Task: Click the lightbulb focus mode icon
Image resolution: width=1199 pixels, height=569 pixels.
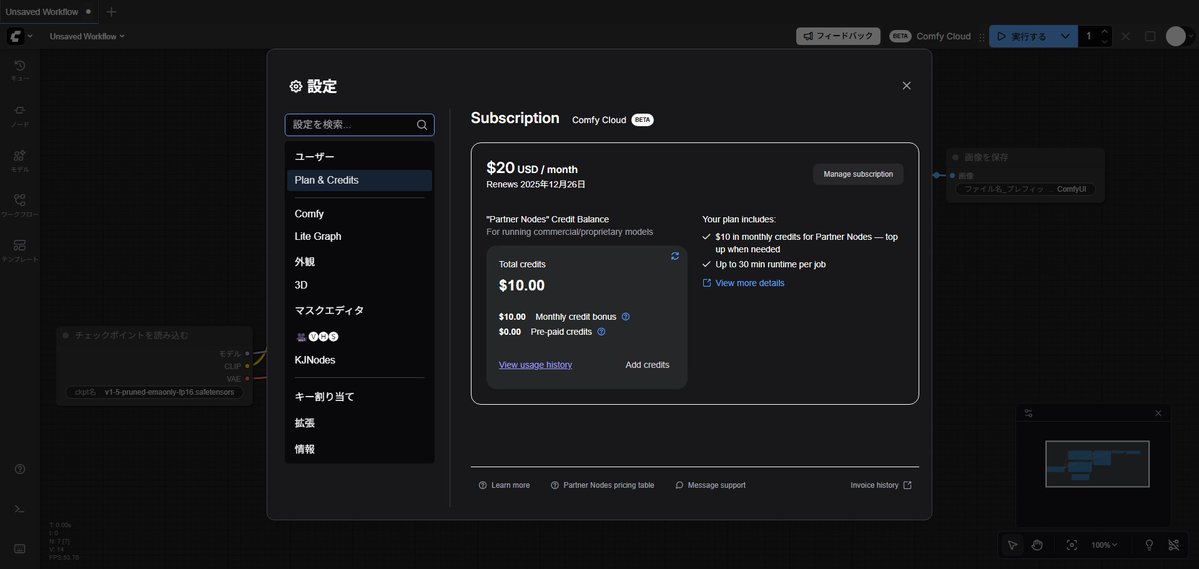Action: coord(1149,545)
